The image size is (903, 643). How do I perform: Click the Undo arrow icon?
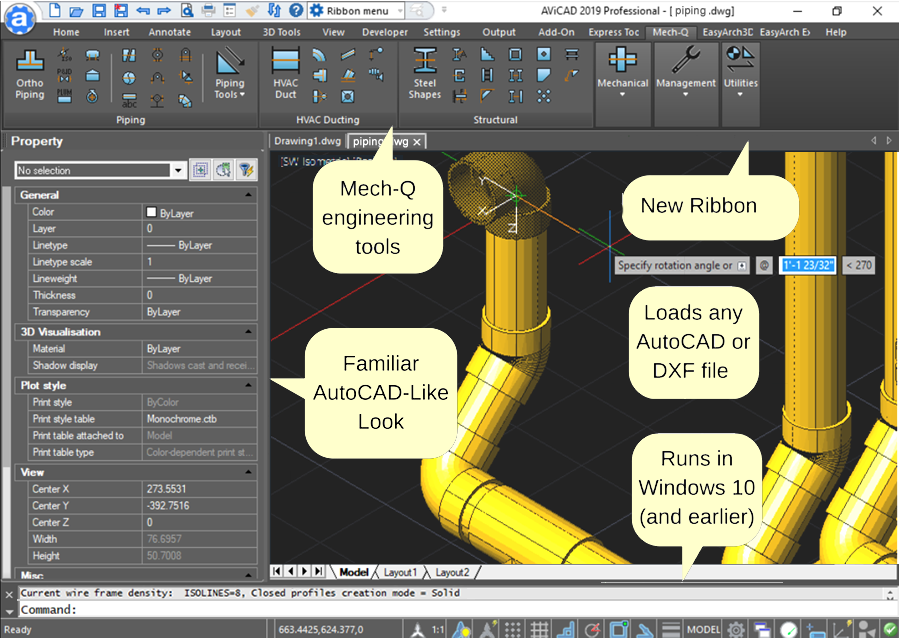pos(143,10)
